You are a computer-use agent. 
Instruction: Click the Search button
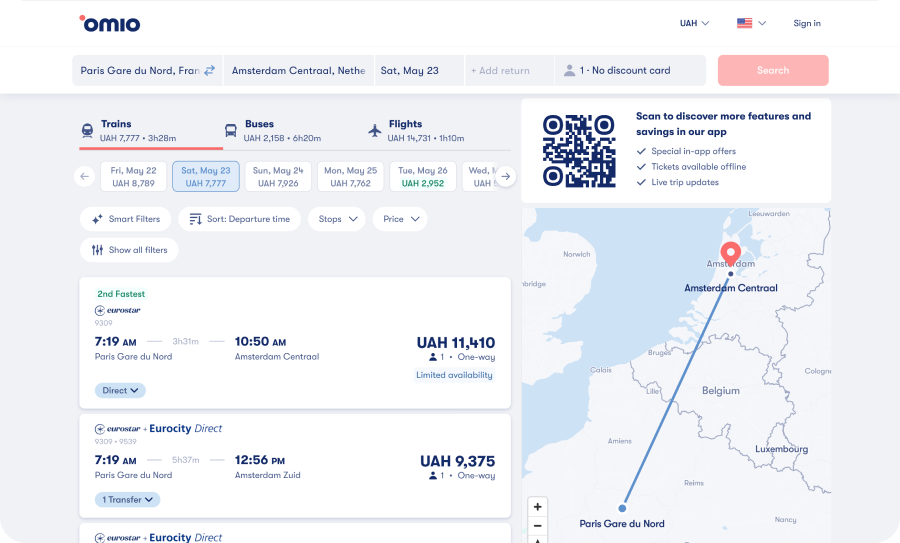pos(773,70)
